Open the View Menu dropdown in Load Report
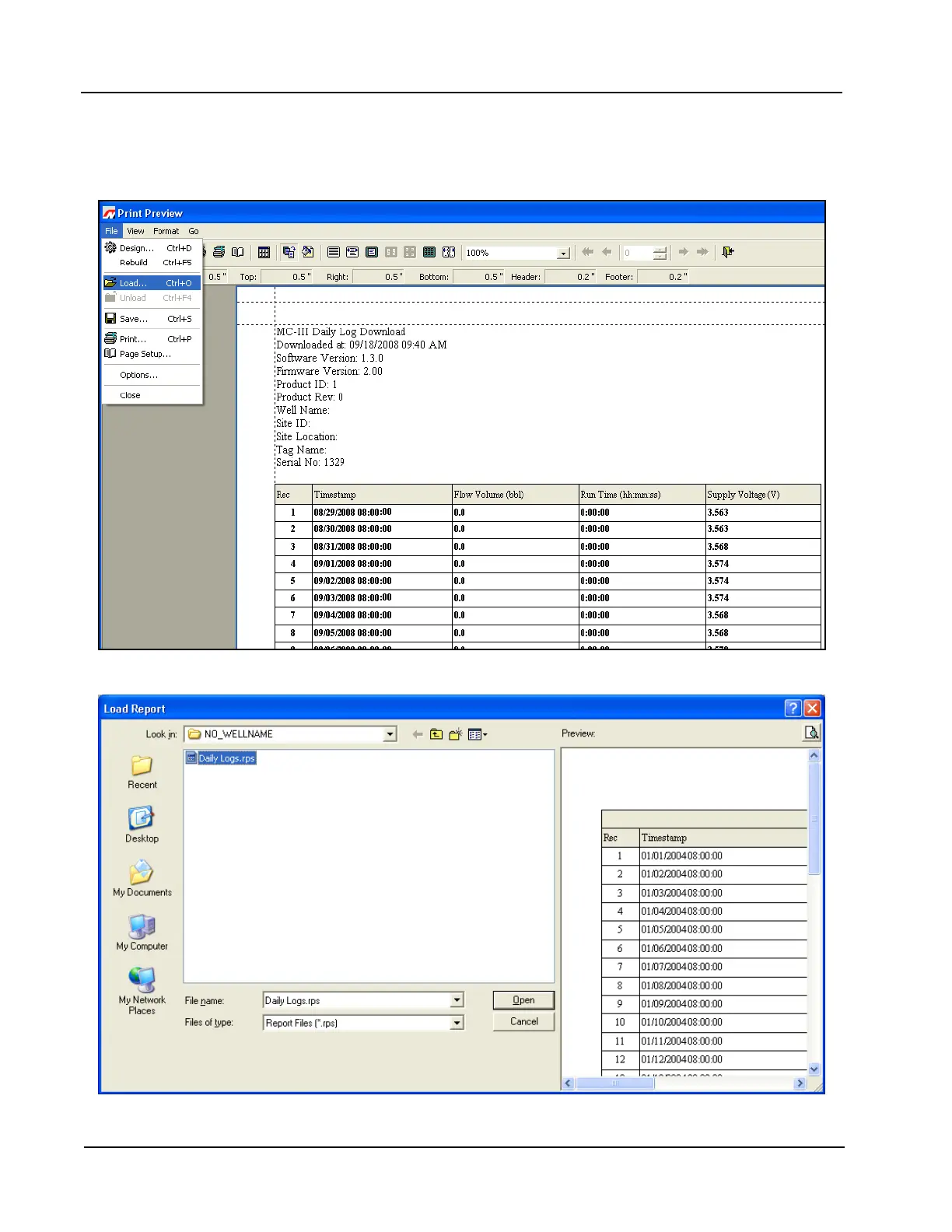This screenshot has width=952, height=1232. [x=478, y=734]
